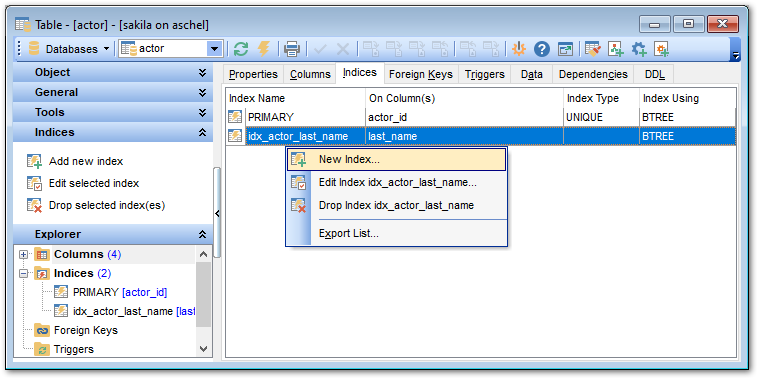Click the Index Name column header
Viewport: 758px width, 379px height.
click(296, 99)
